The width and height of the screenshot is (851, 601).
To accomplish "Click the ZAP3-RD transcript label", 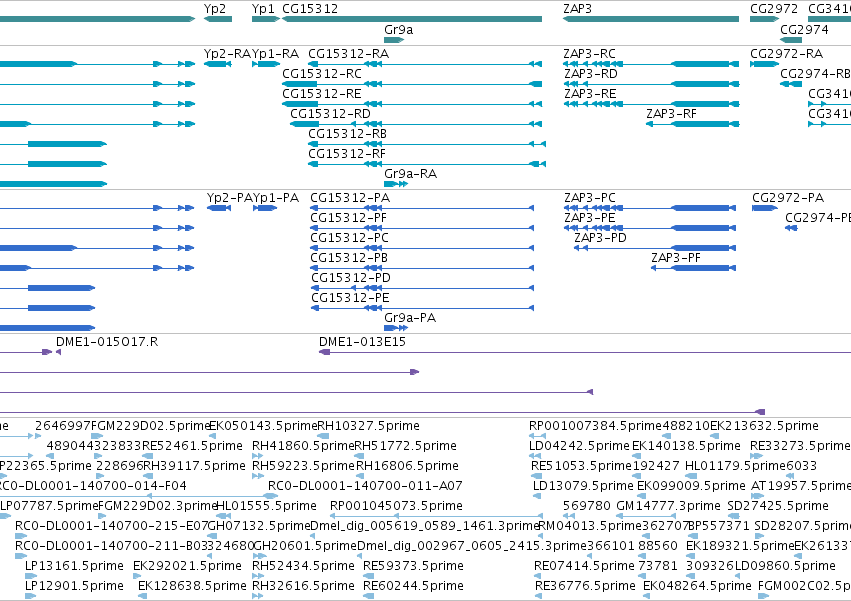I will pyautogui.click(x=590, y=73).
